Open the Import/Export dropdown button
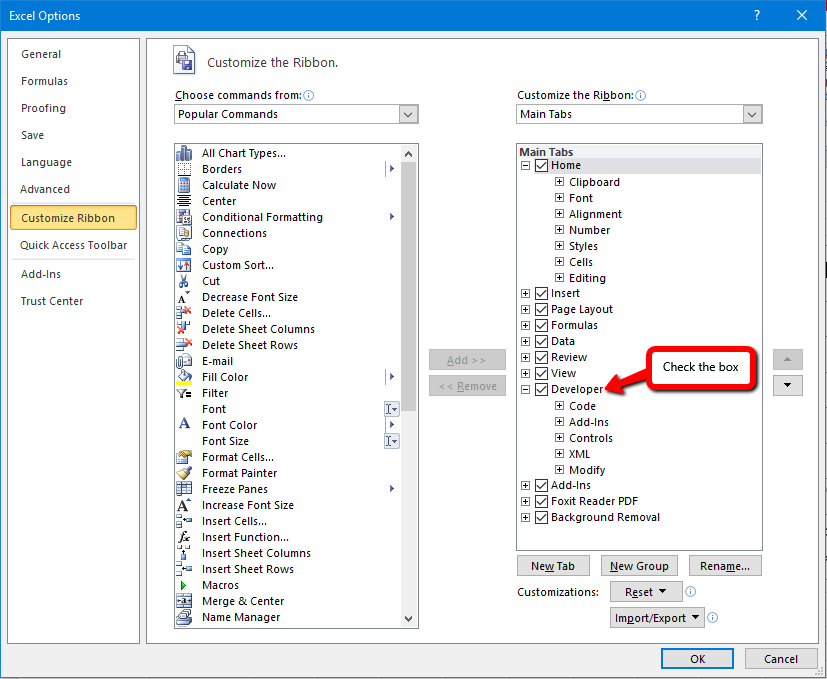The height and width of the screenshot is (679, 827). point(657,618)
